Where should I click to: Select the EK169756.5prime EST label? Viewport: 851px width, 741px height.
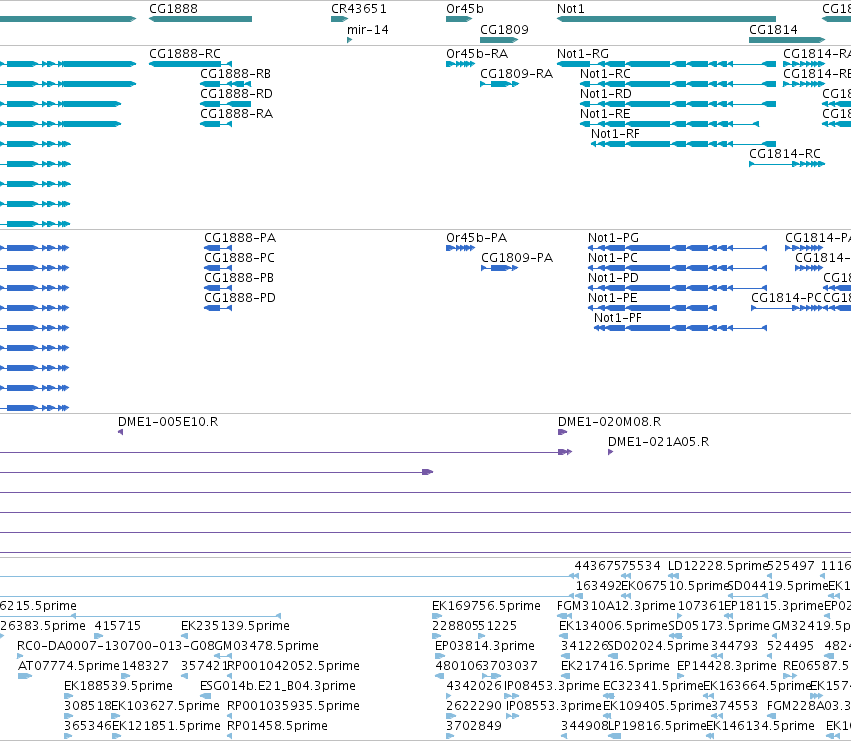coord(486,606)
